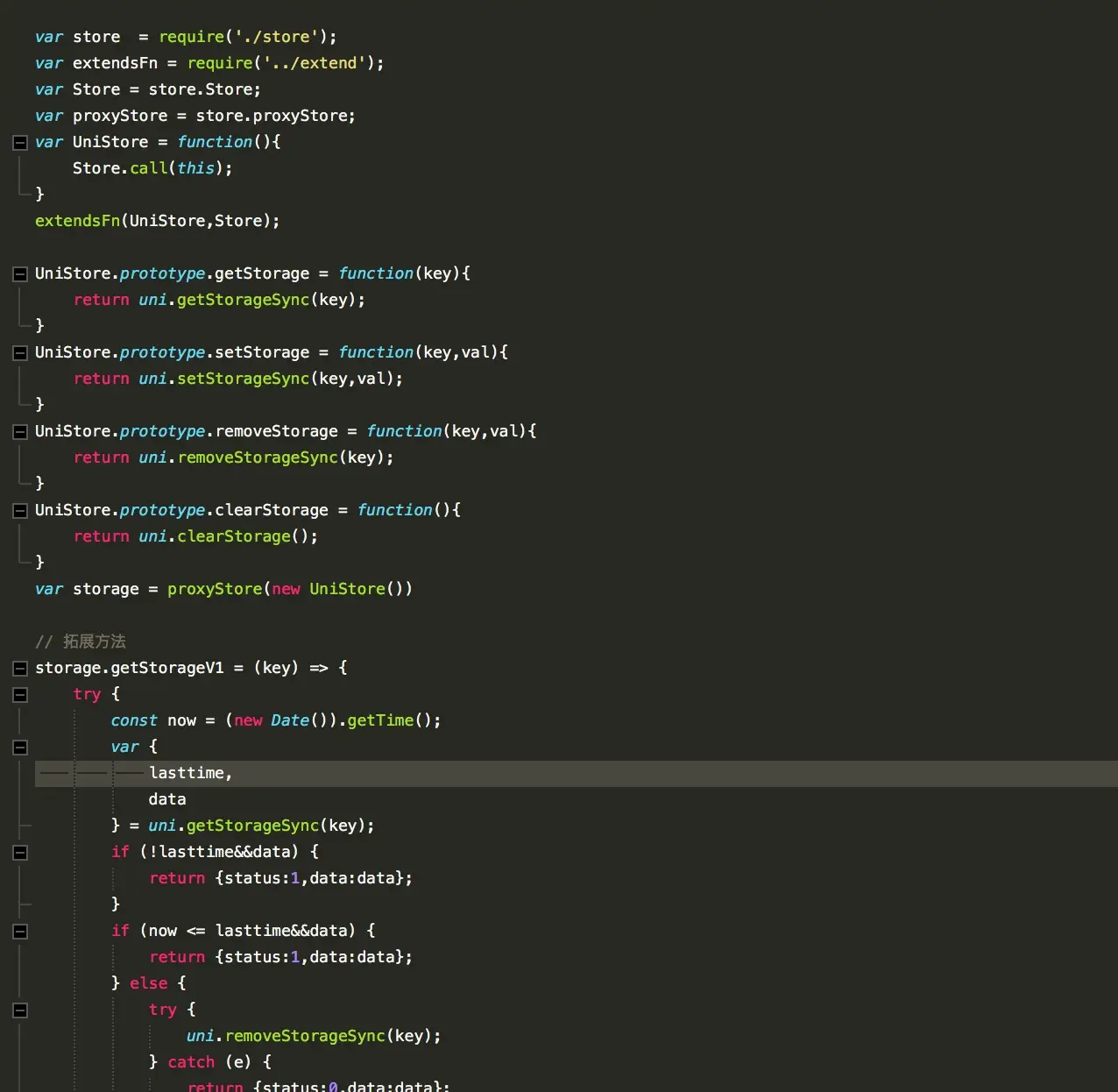1118x1092 pixels.
Task: Fold the setStorage prototype function
Action: point(20,353)
